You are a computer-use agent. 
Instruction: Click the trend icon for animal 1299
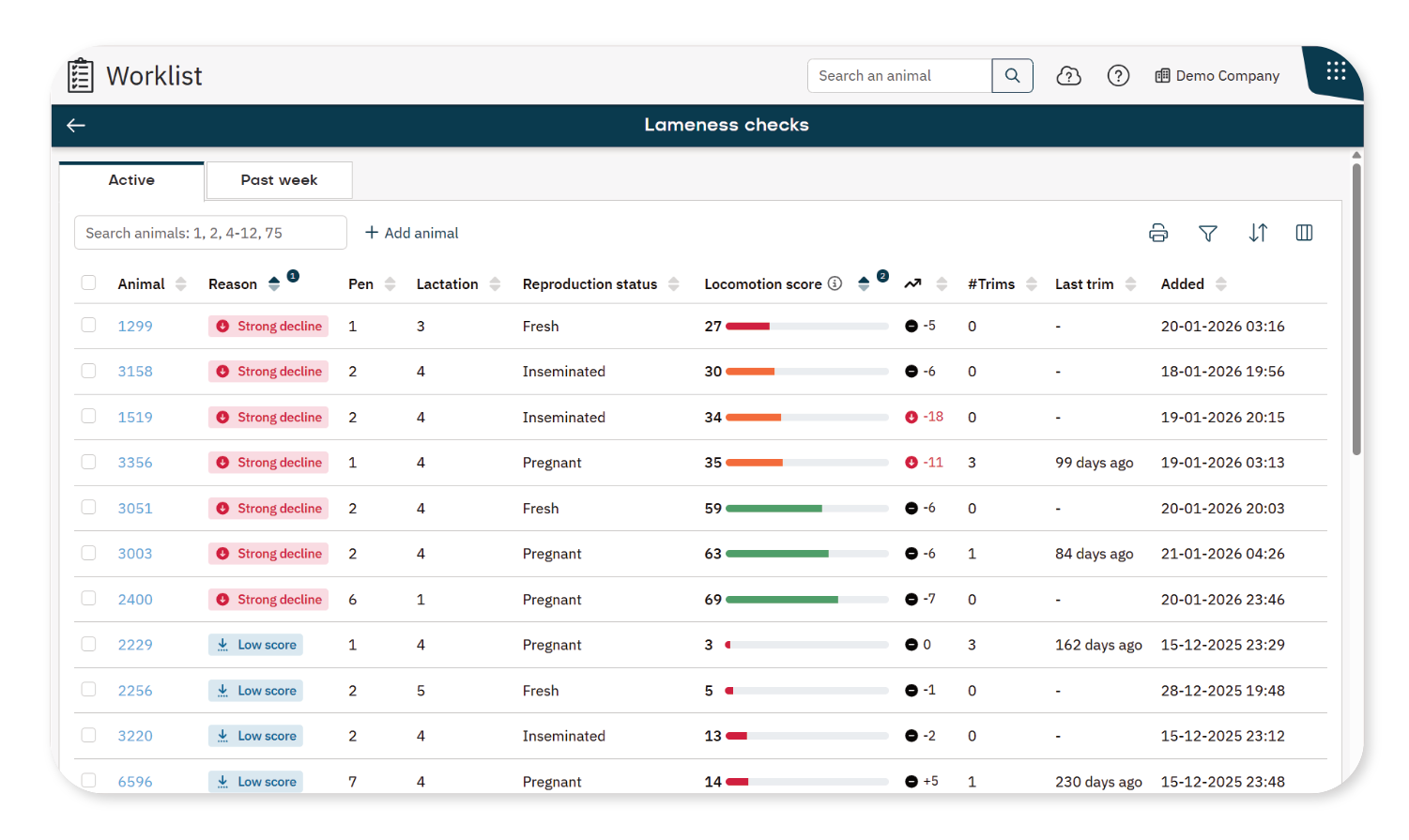click(x=911, y=327)
